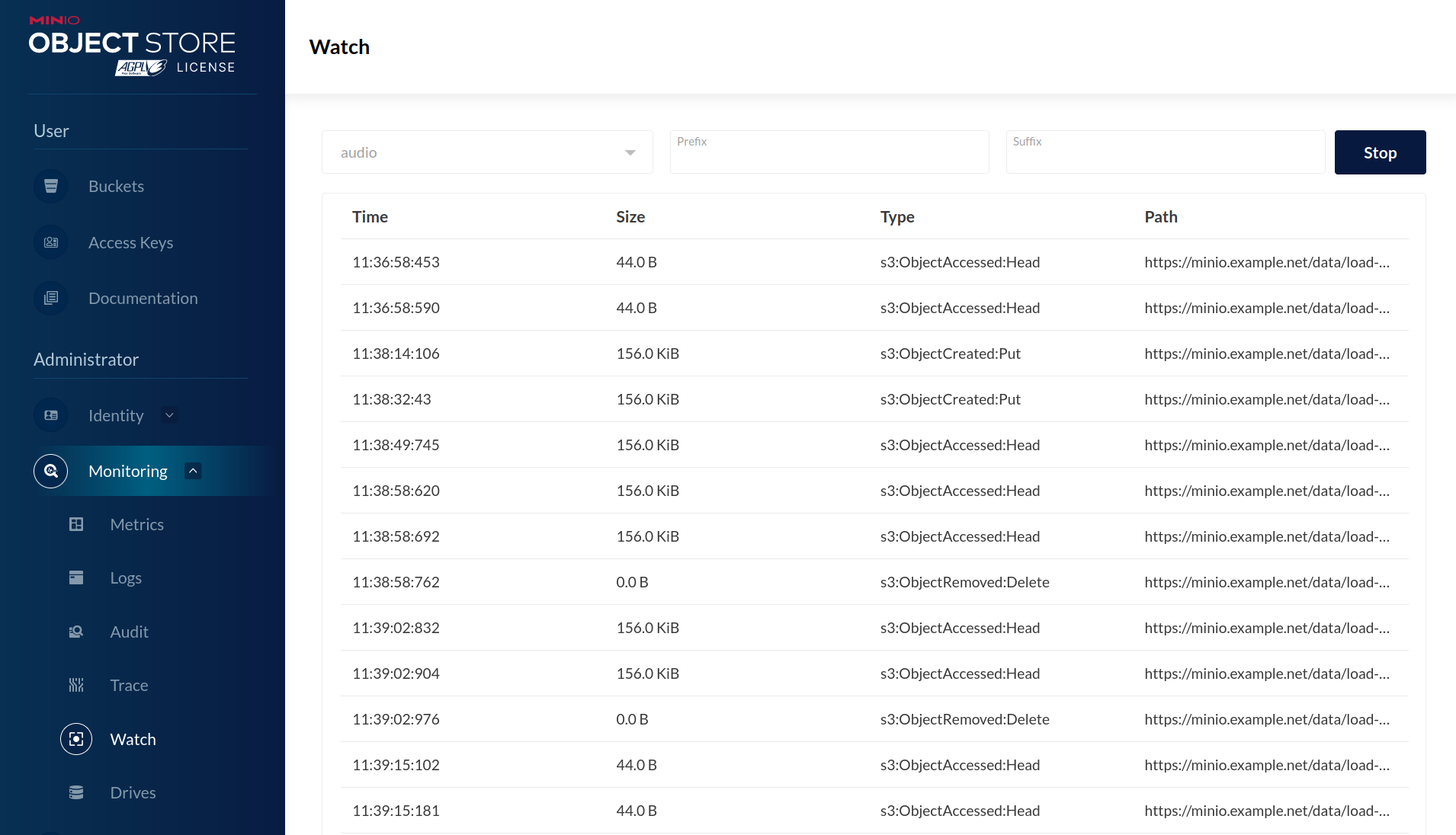
Task: Open the Documentation menu item
Action: pos(143,299)
